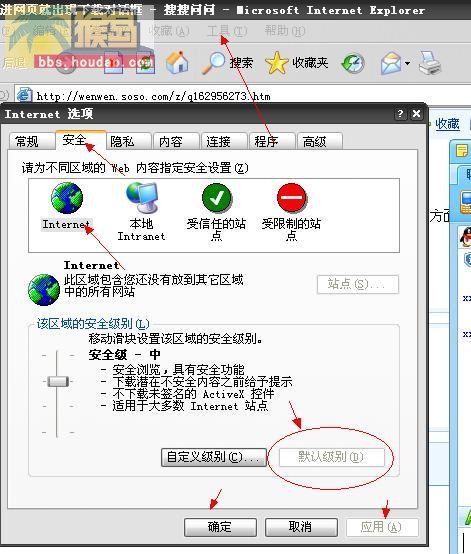
Task: Switch to the 程序 tab
Action: point(272,141)
